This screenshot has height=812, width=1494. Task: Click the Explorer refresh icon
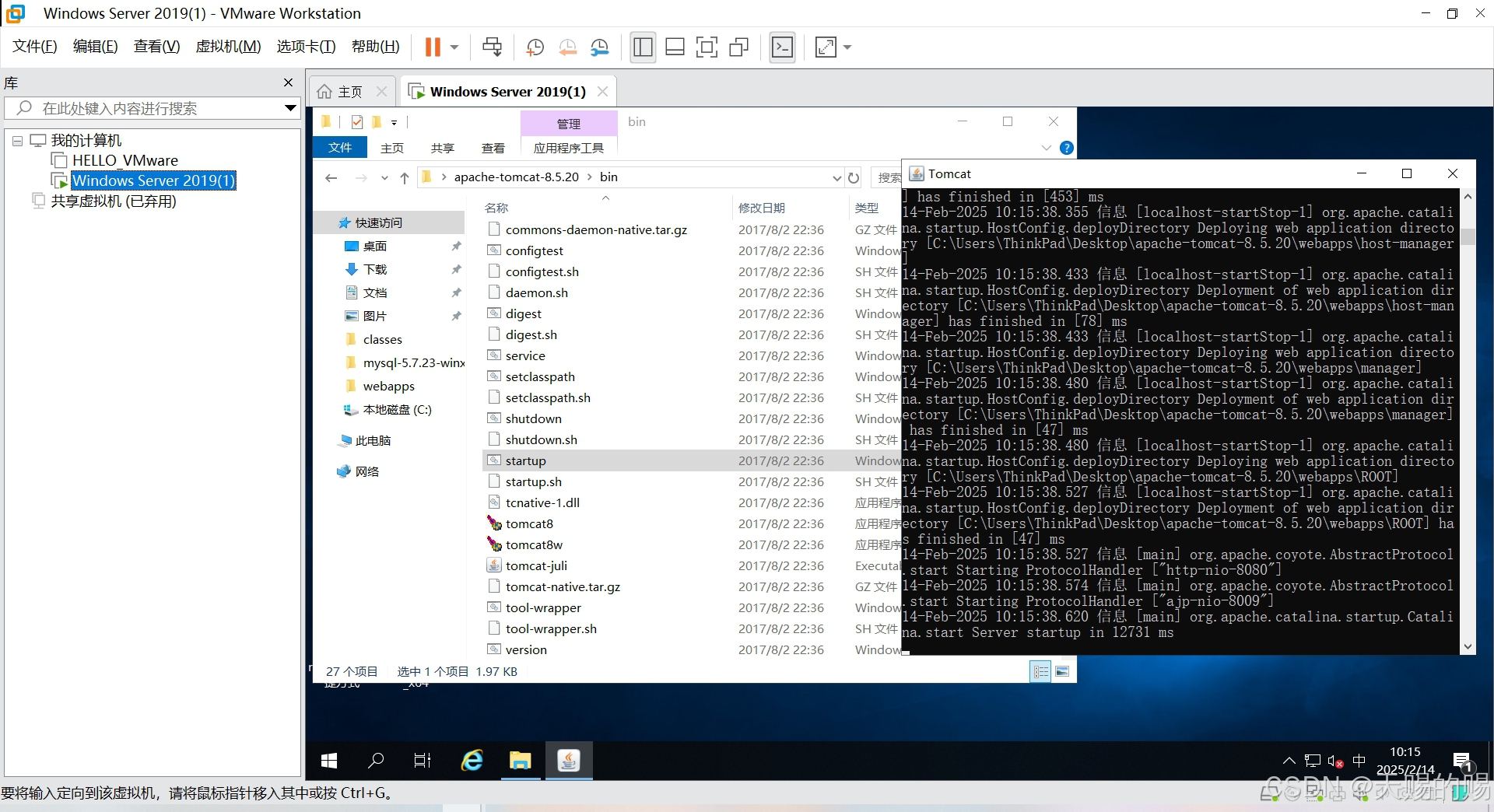coord(854,178)
